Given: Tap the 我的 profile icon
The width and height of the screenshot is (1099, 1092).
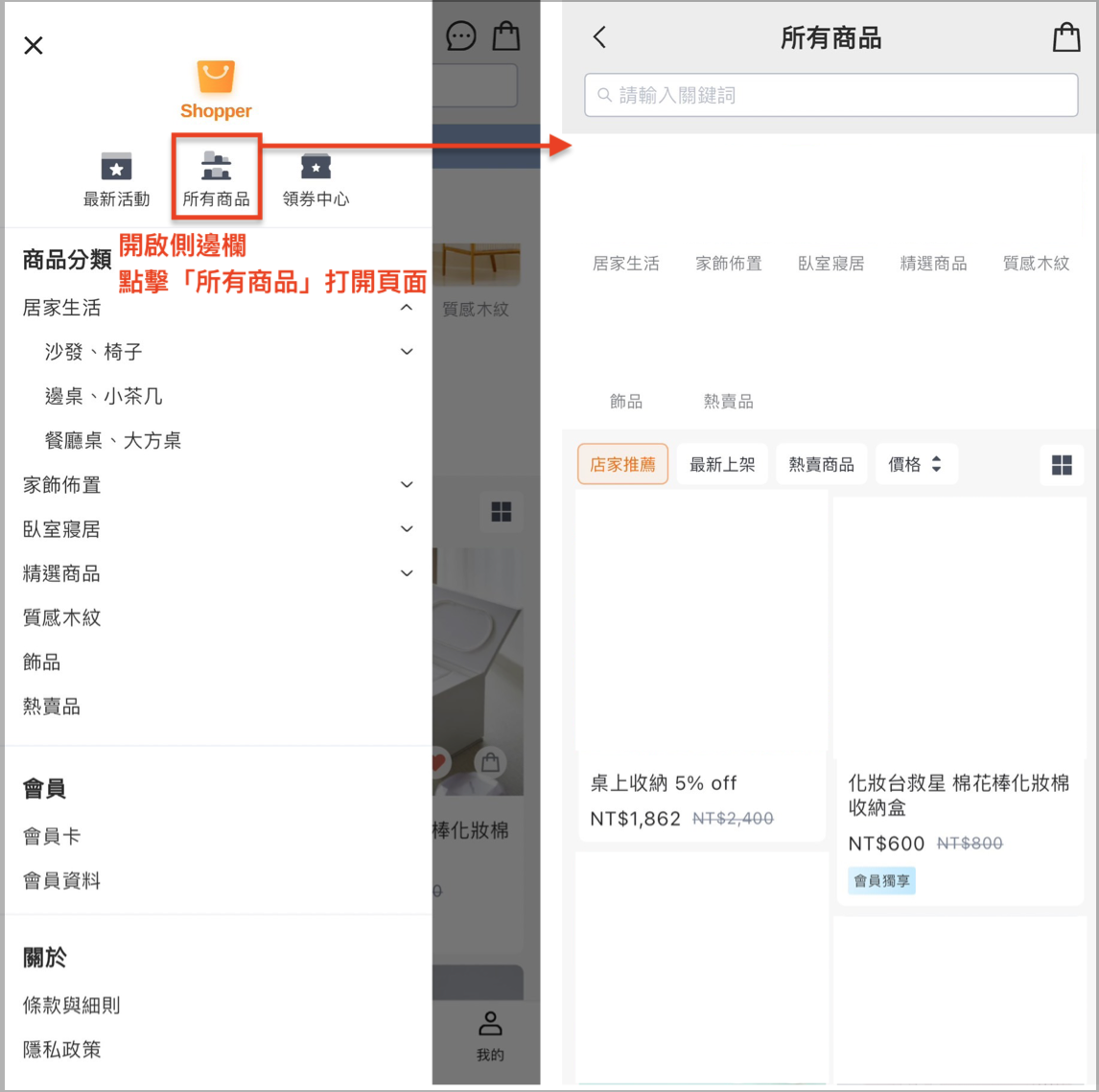Looking at the screenshot, I should tap(490, 1036).
